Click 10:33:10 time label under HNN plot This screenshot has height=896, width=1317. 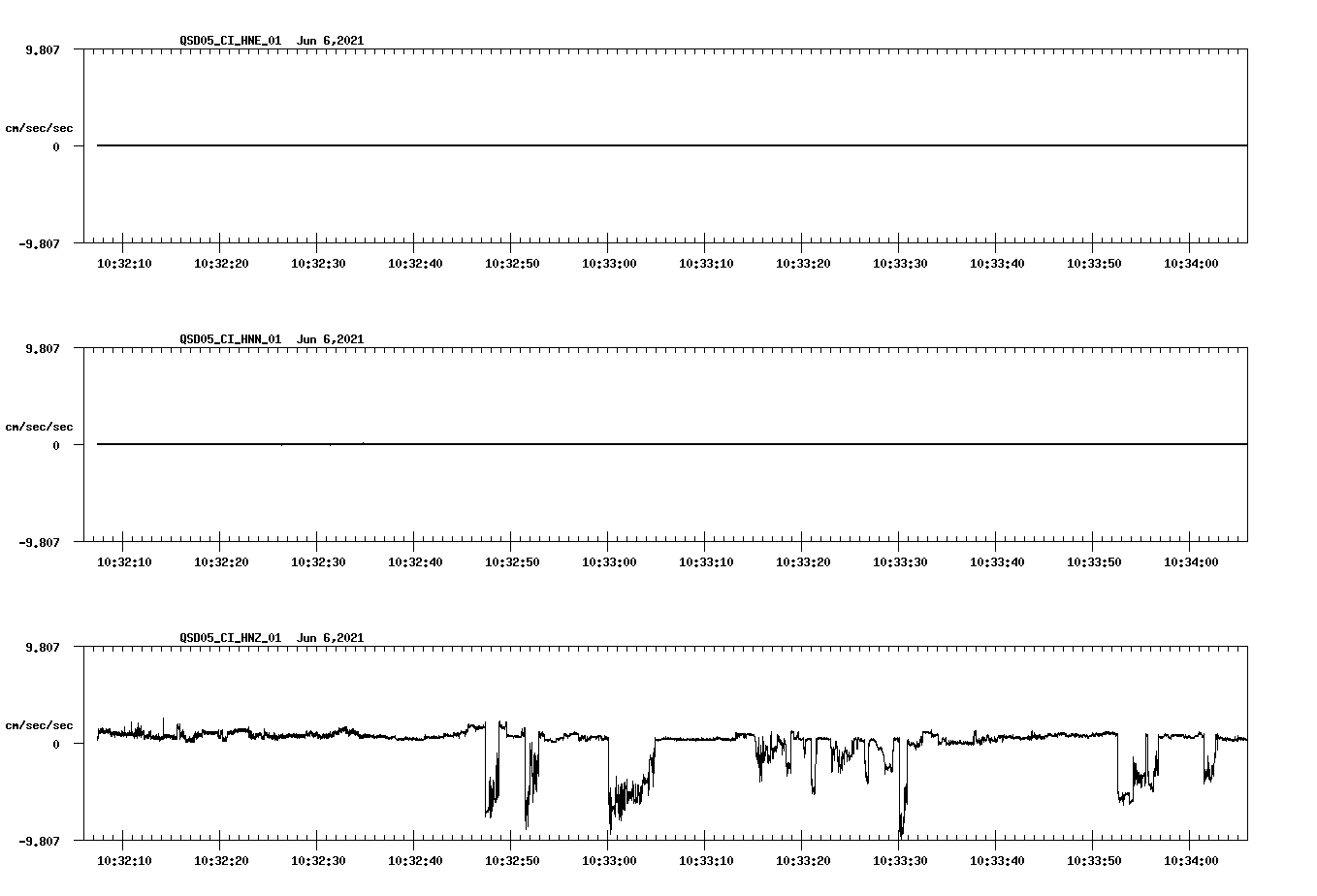706,562
